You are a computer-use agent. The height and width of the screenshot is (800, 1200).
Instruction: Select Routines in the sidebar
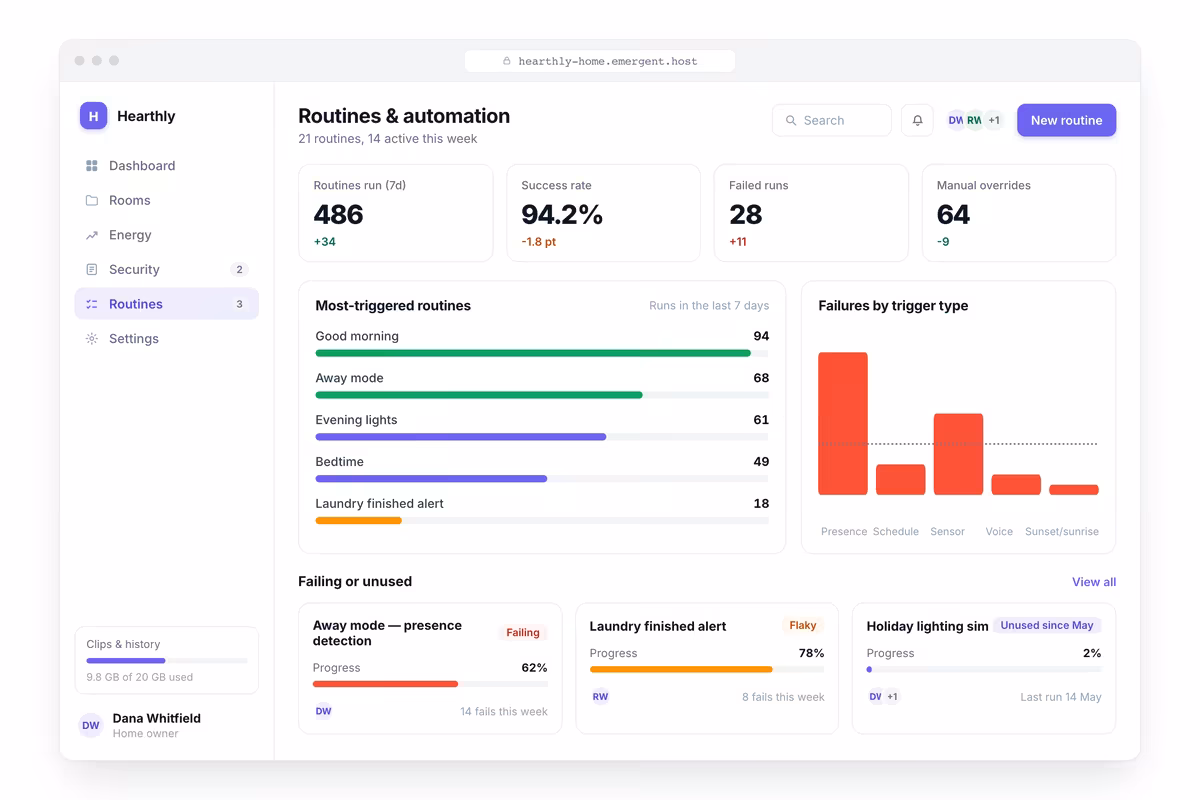pyautogui.click(x=166, y=304)
